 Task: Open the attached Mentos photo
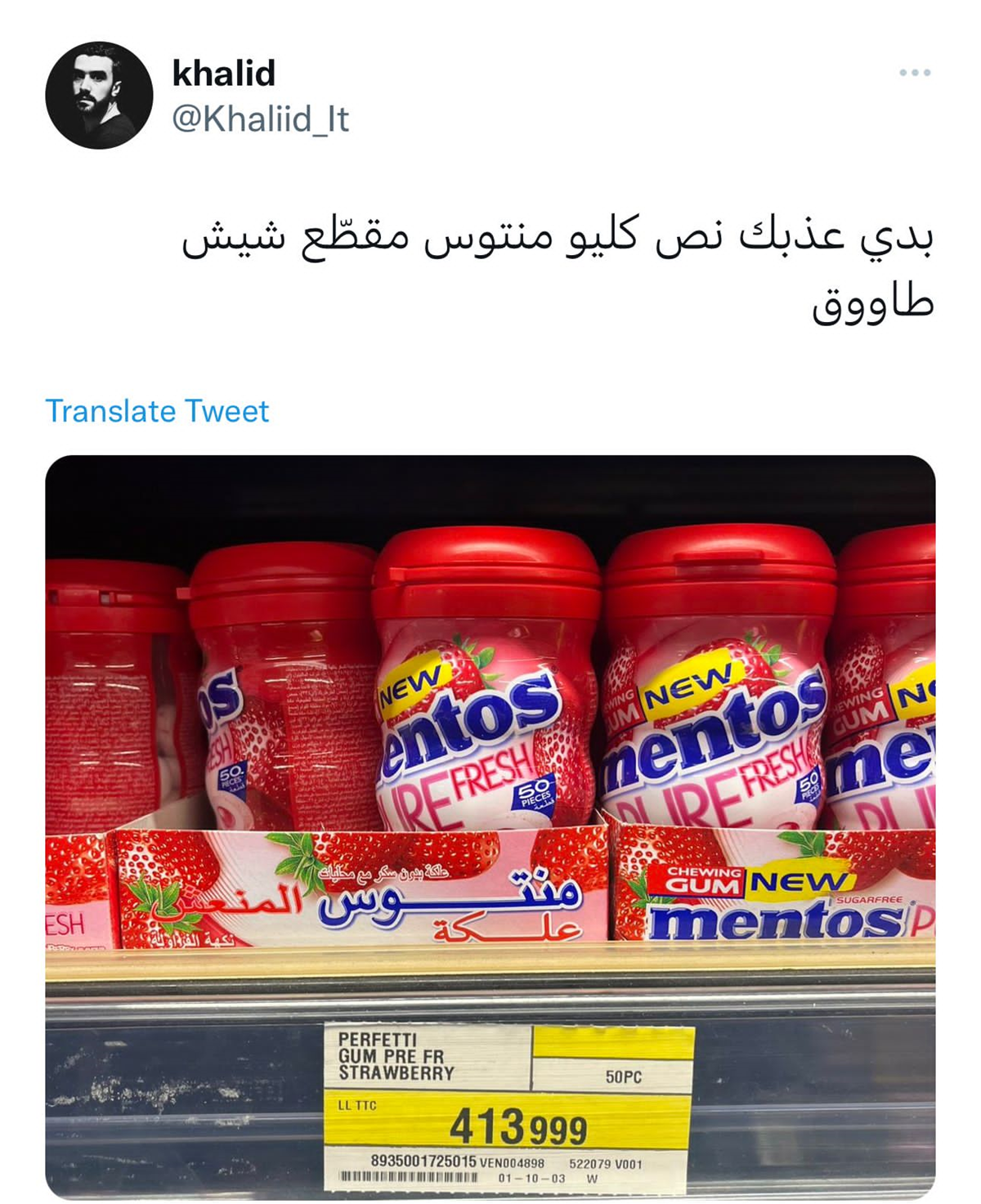[x=490, y=827]
